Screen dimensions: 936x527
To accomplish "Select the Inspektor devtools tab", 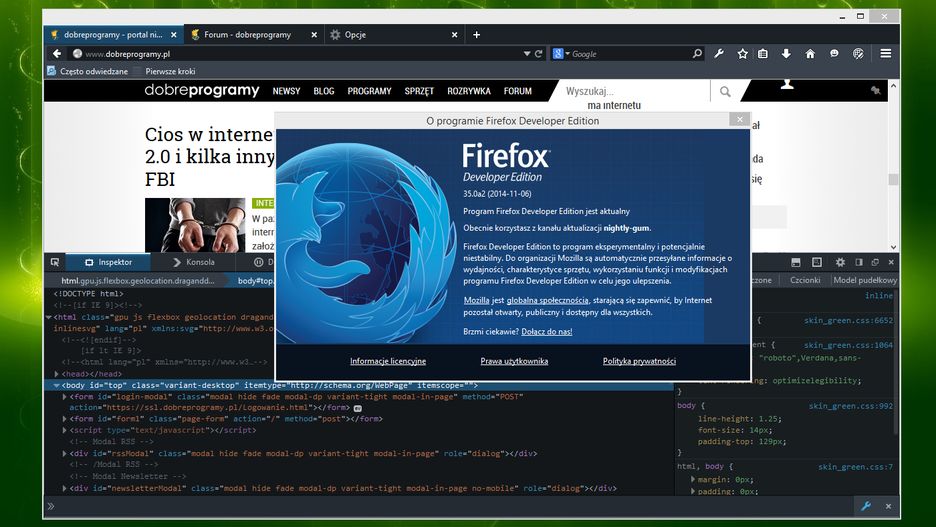I will 109,262.
